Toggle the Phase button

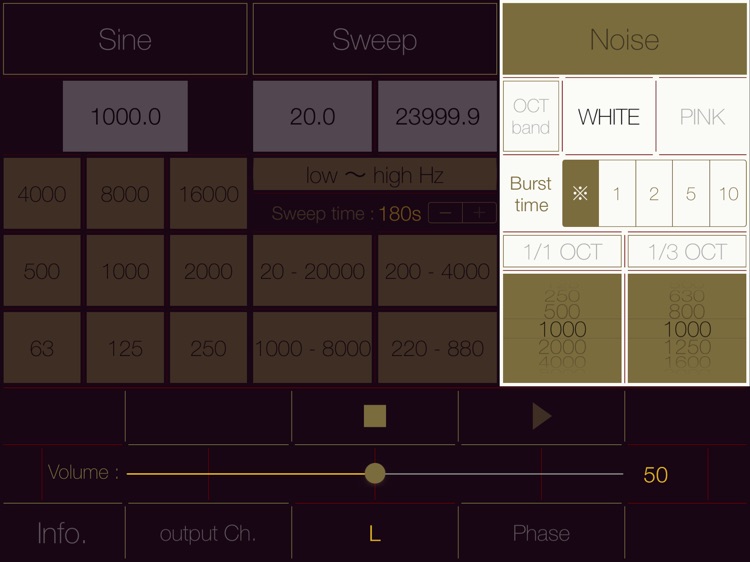click(541, 533)
